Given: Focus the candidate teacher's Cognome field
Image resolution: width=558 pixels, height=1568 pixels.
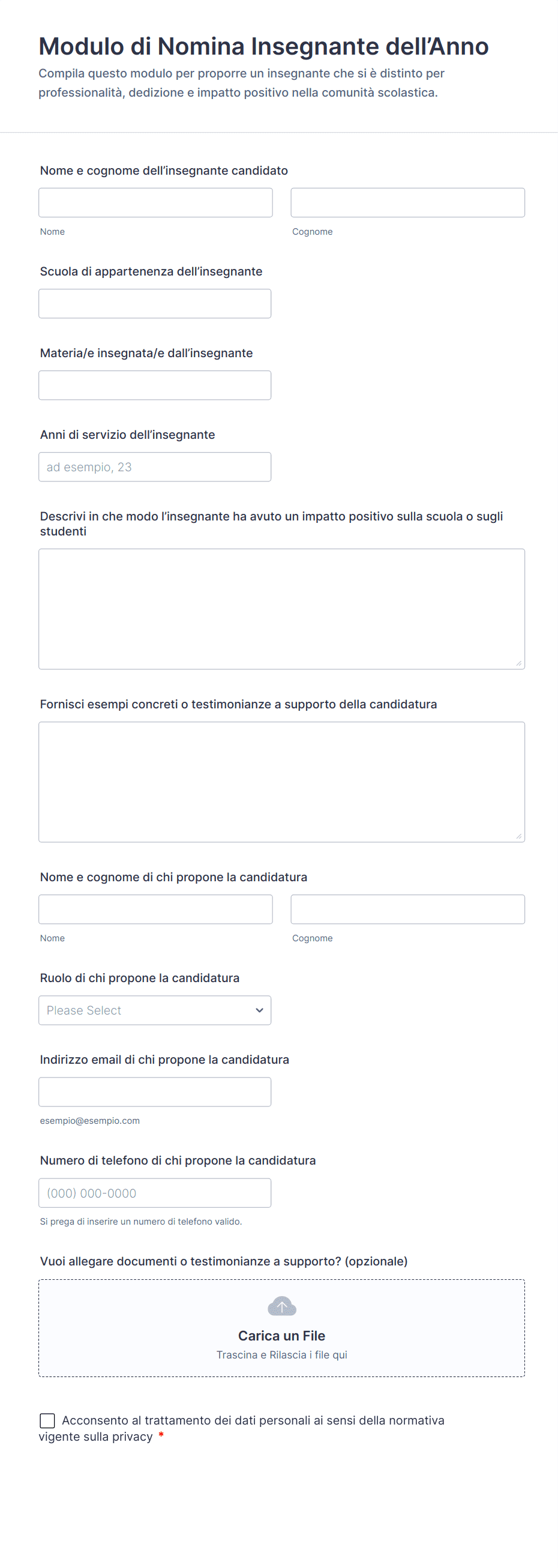Looking at the screenshot, I should coord(407,203).
